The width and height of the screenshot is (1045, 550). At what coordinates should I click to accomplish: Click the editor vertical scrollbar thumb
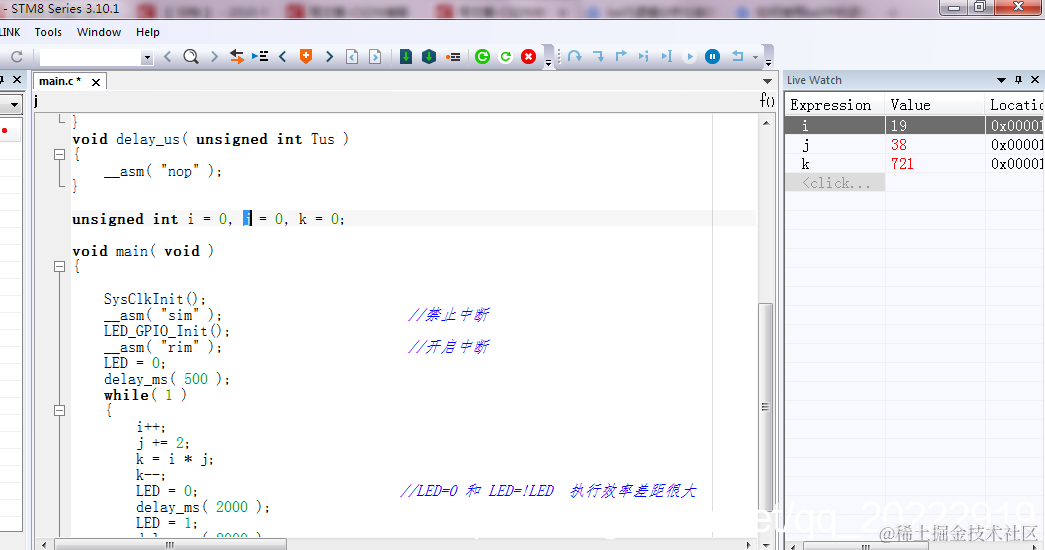(766, 407)
